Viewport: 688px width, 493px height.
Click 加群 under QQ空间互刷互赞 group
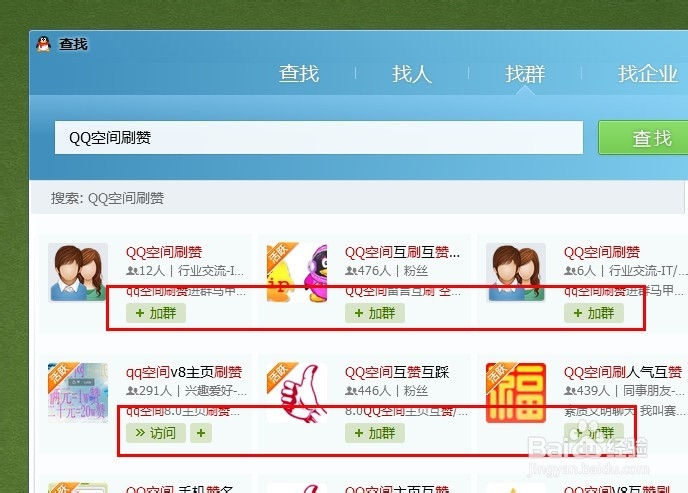coord(374,313)
